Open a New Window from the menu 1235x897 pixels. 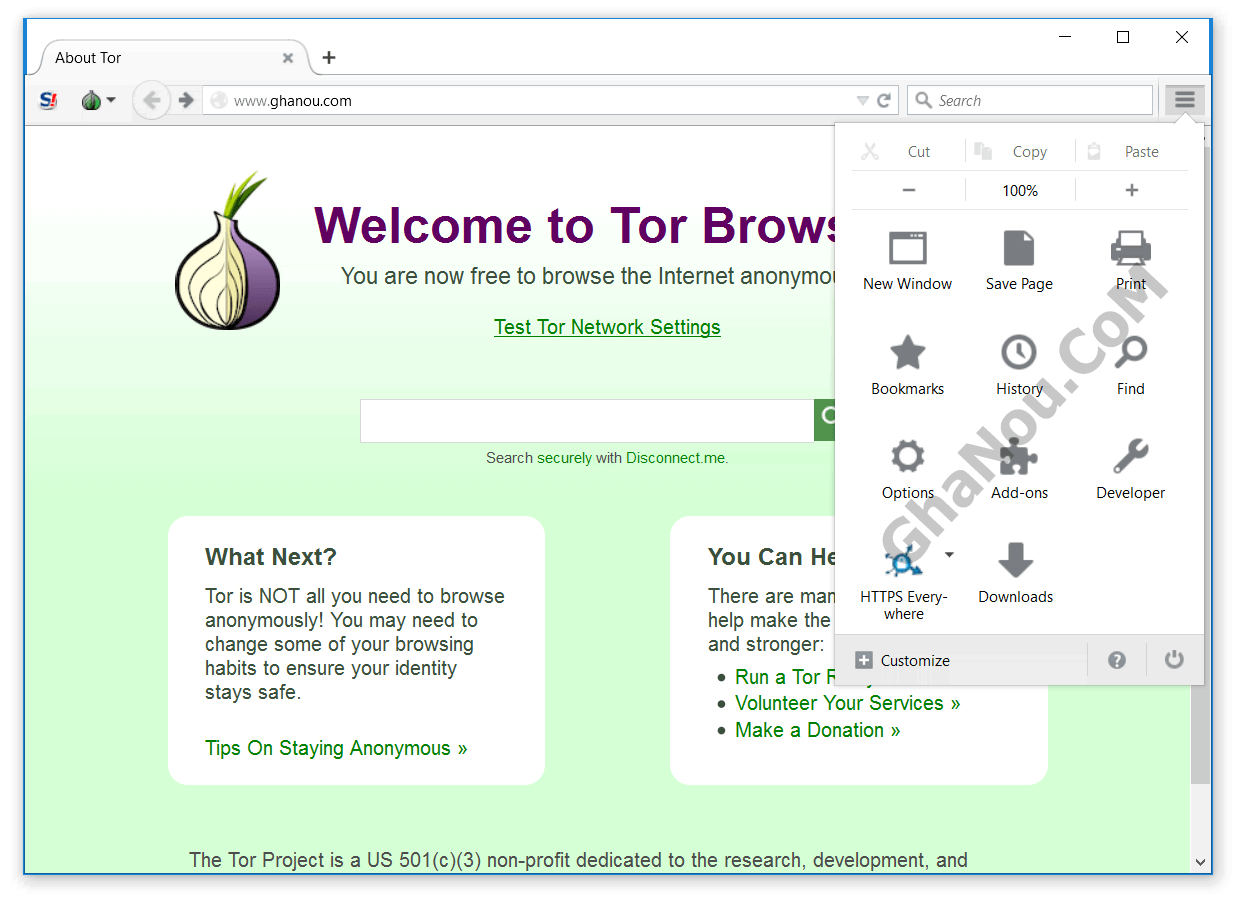(x=908, y=260)
